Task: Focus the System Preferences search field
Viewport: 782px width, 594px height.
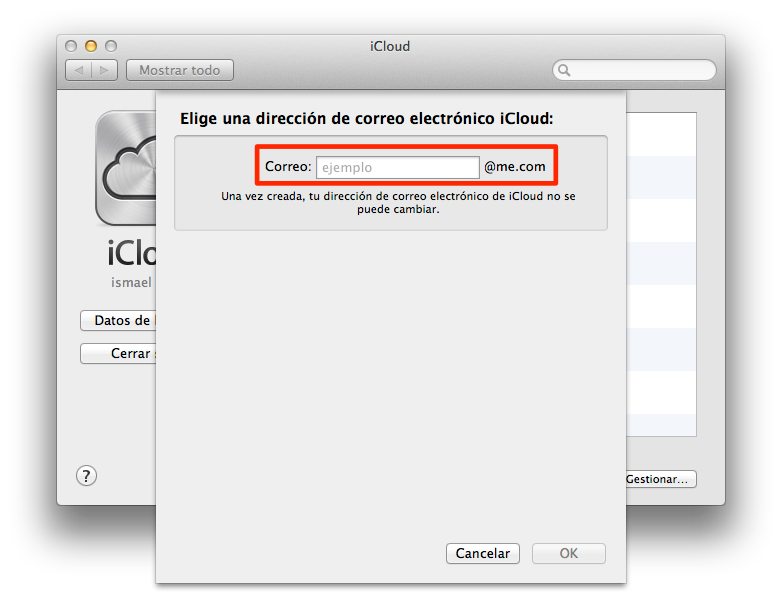Action: click(634, 70)
